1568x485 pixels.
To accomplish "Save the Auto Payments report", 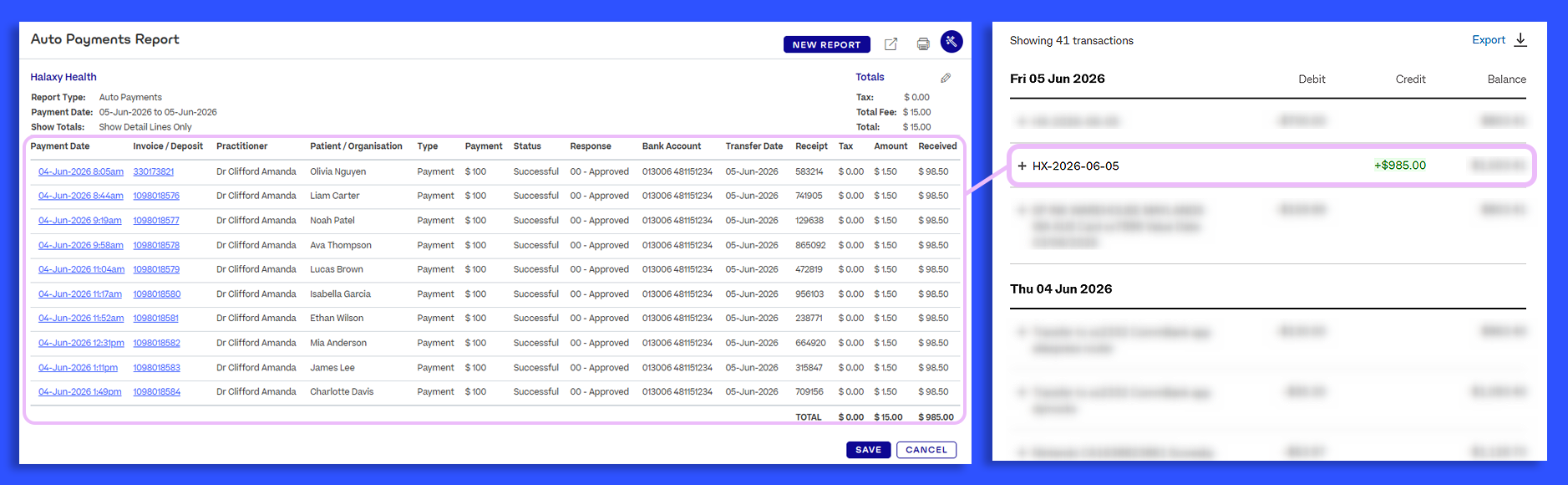I will click(868, 450).
